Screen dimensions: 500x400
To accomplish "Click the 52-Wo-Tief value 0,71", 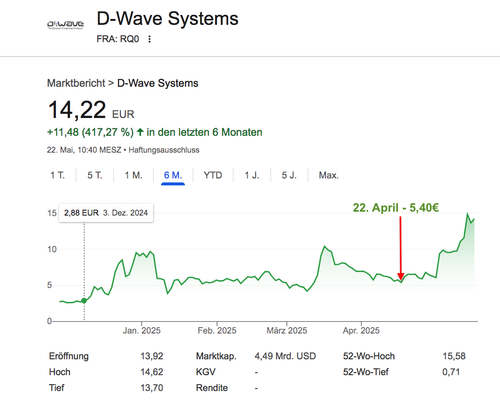I will [451, 372].
